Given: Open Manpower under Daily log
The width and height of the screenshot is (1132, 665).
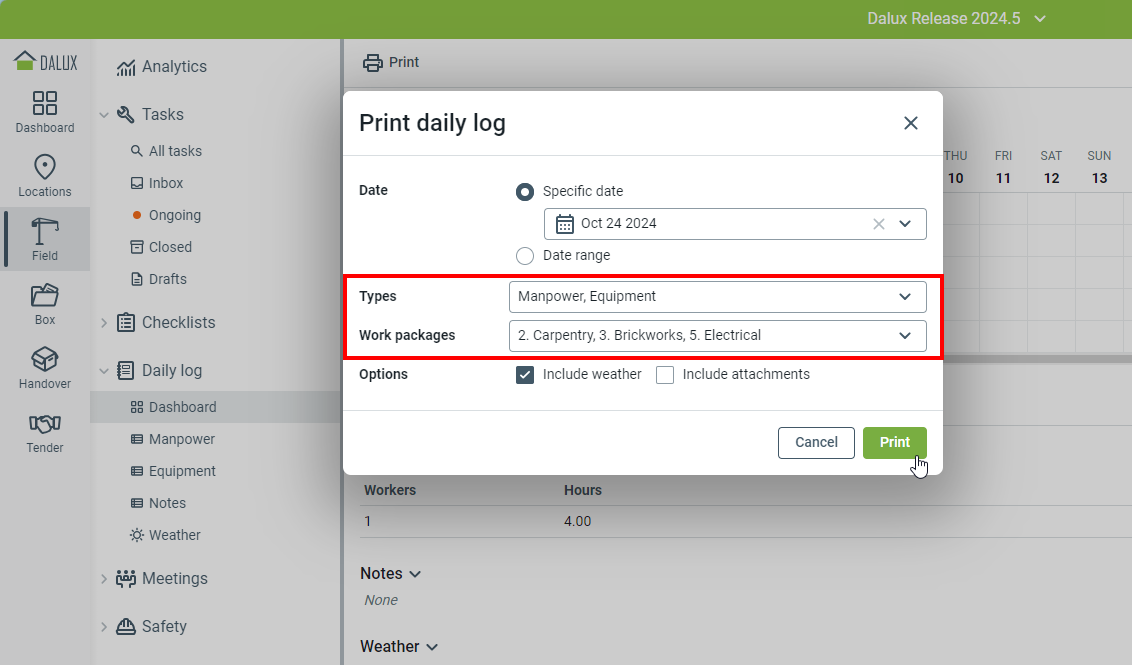Looking at the screenshot, I should [x=181, y=439].
